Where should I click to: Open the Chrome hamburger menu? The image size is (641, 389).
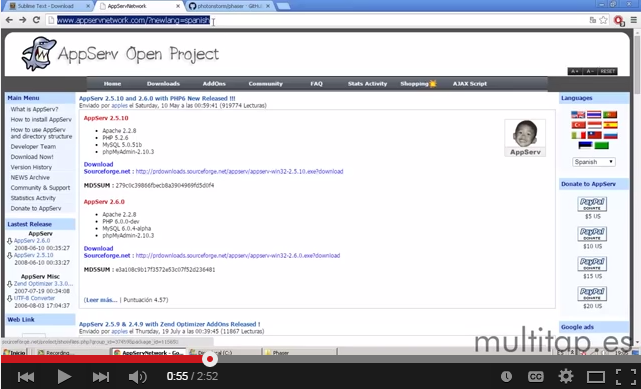tap(634, 20)
